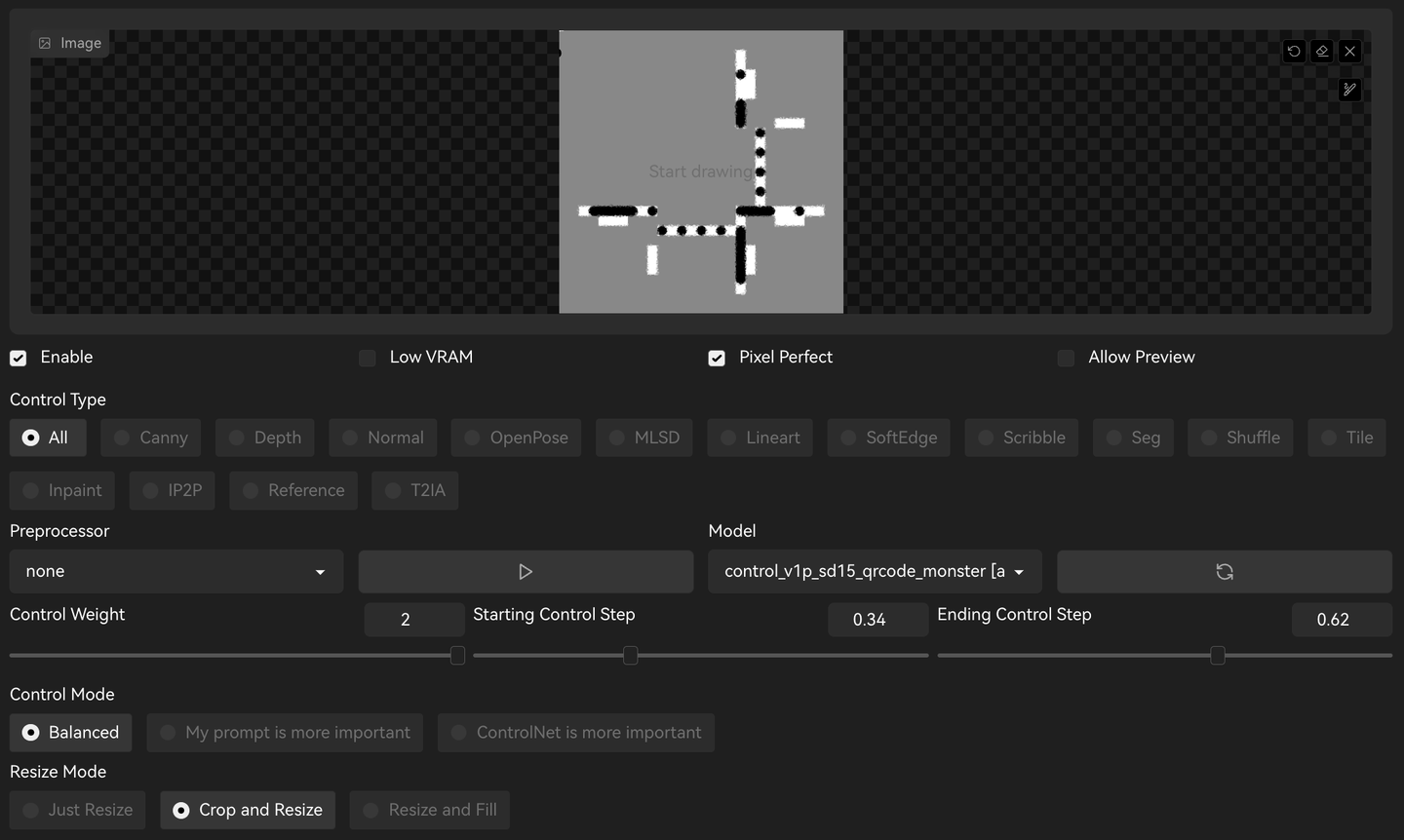Check the Allow Preview option
The image size is (1404, 840).
coord(1067,359)
